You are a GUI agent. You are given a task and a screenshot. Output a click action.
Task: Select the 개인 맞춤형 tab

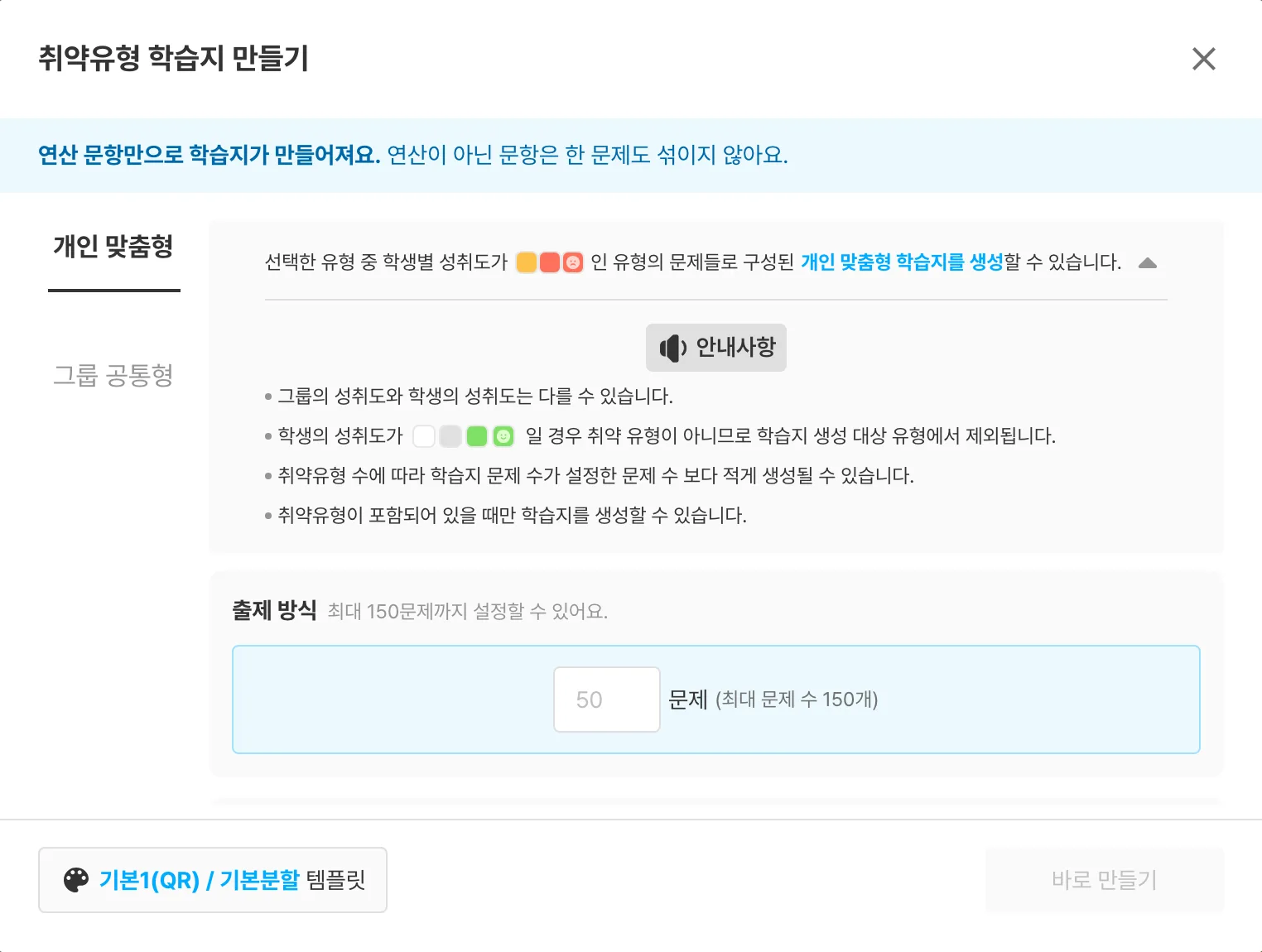coord(114,247)
